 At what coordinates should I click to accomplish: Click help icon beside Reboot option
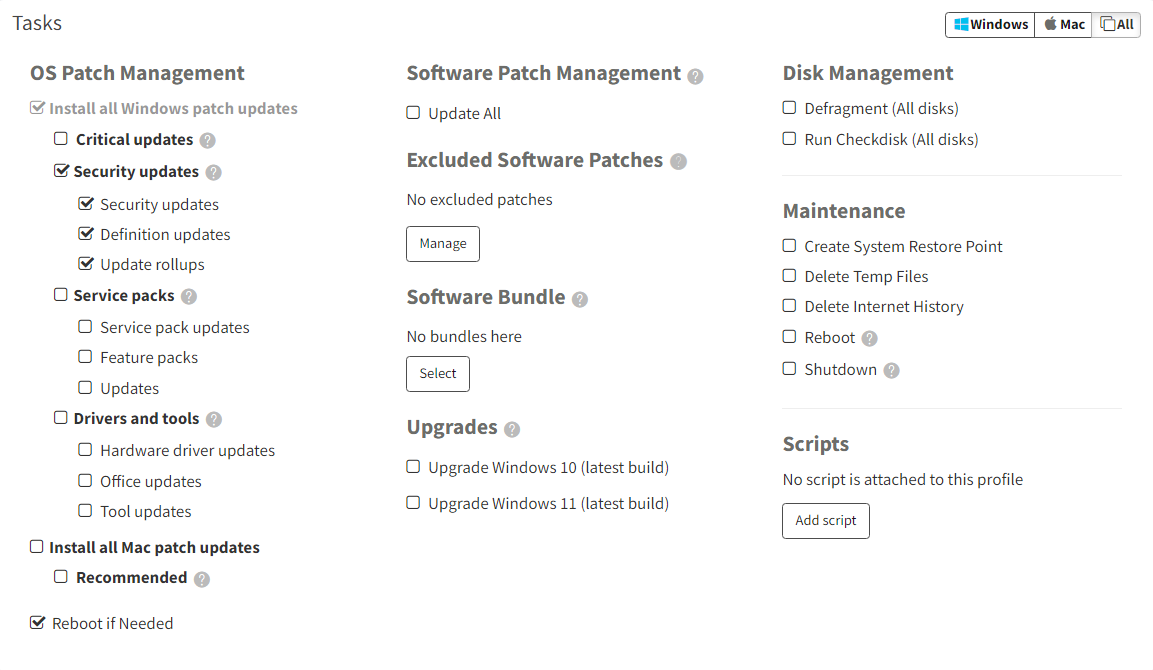pyautogui.click(x=870, y=338)
